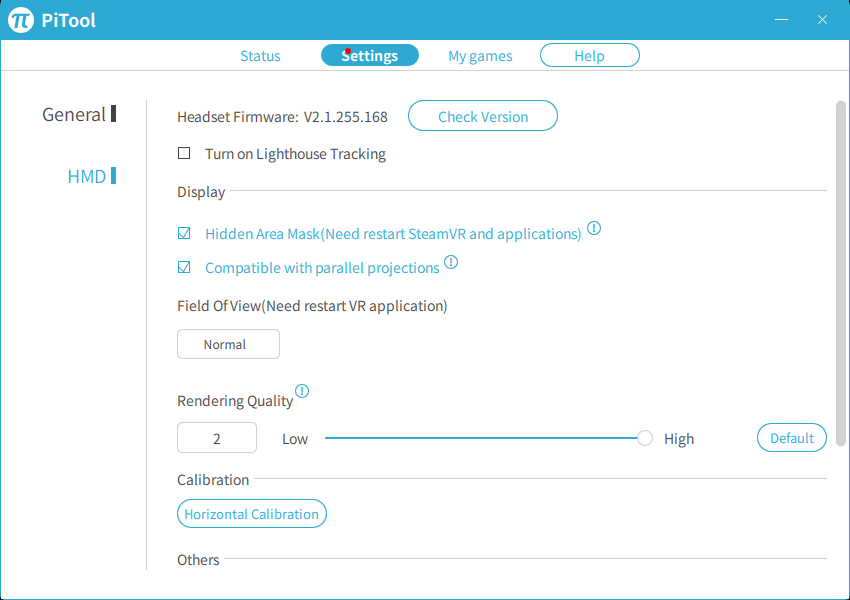This screenshot has height=600, width=850.
Task: Click info icon beside Hidden Area Mask
Action: tap(594, 229)
